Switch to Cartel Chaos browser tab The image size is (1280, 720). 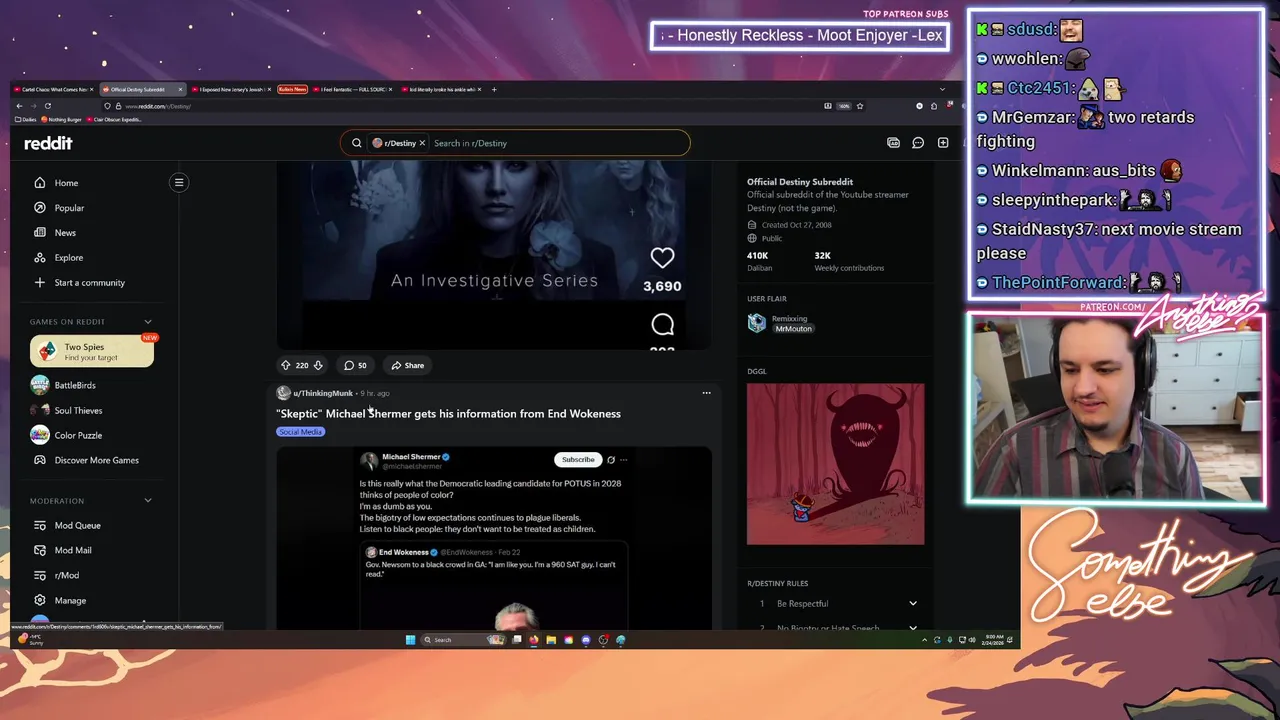pos(52,89)
